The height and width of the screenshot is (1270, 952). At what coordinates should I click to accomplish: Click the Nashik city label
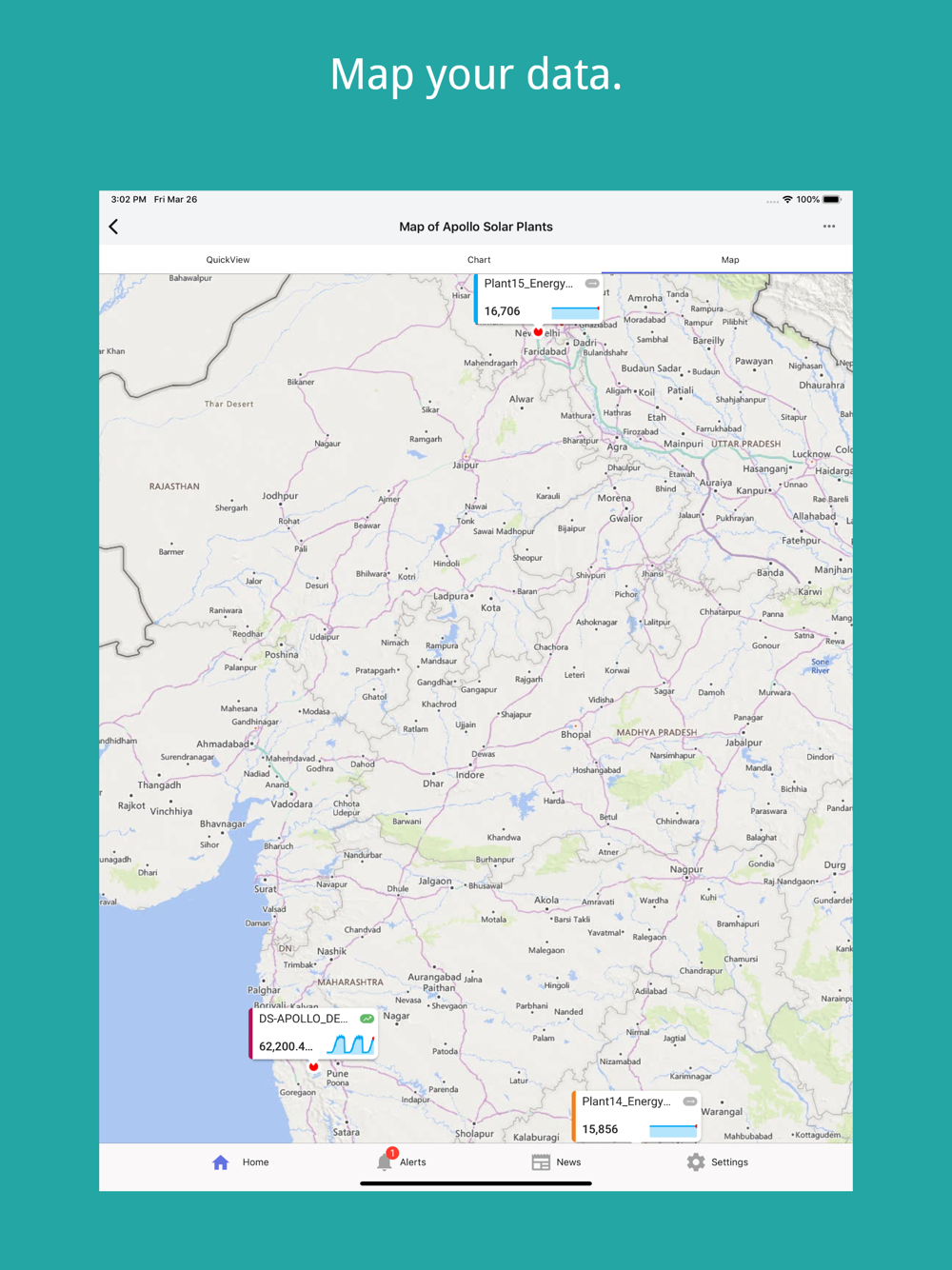pyautogui.click(x=331, y=951)
